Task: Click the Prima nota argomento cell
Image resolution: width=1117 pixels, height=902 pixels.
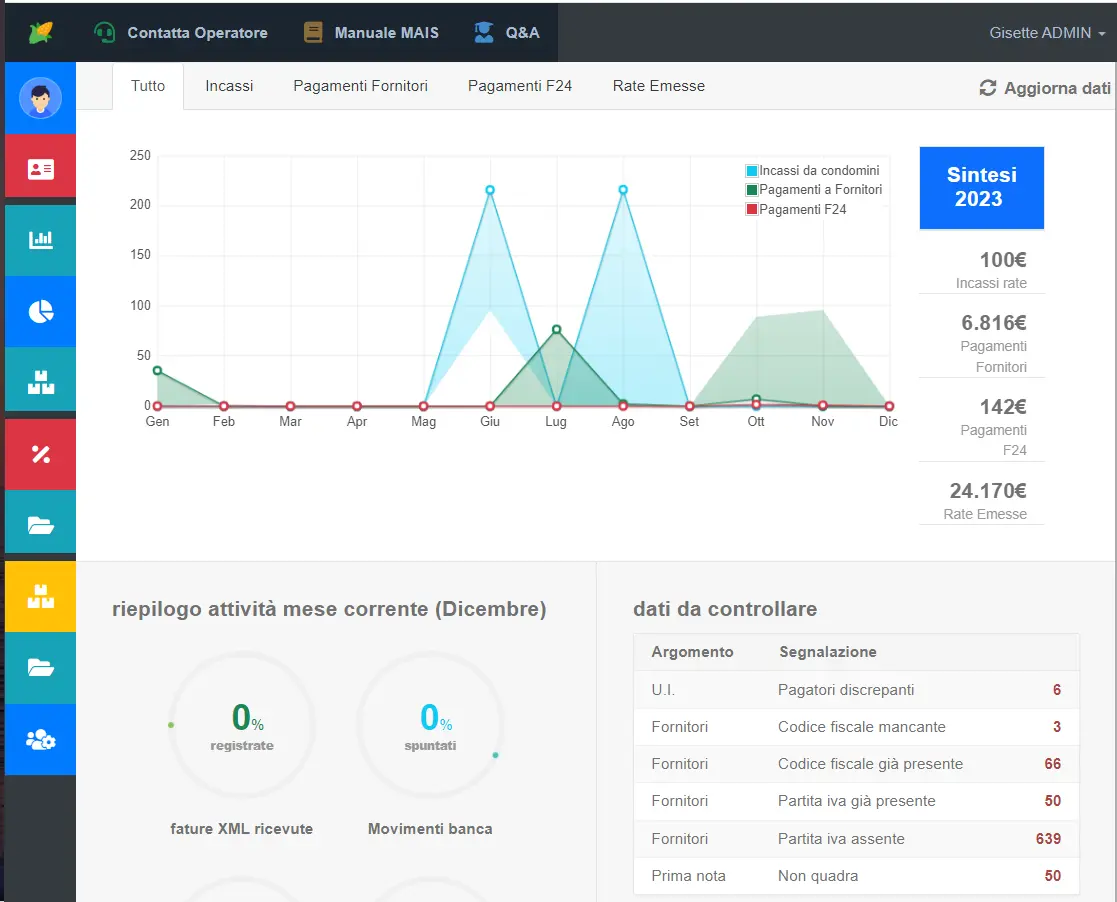Action: click(x=688, y=876)
